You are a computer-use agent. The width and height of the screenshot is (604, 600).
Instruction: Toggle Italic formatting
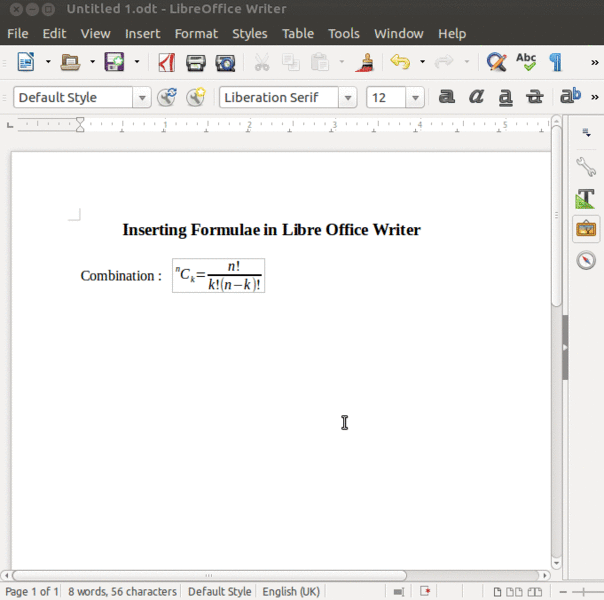pyautogui.click(x=476, y=96)
